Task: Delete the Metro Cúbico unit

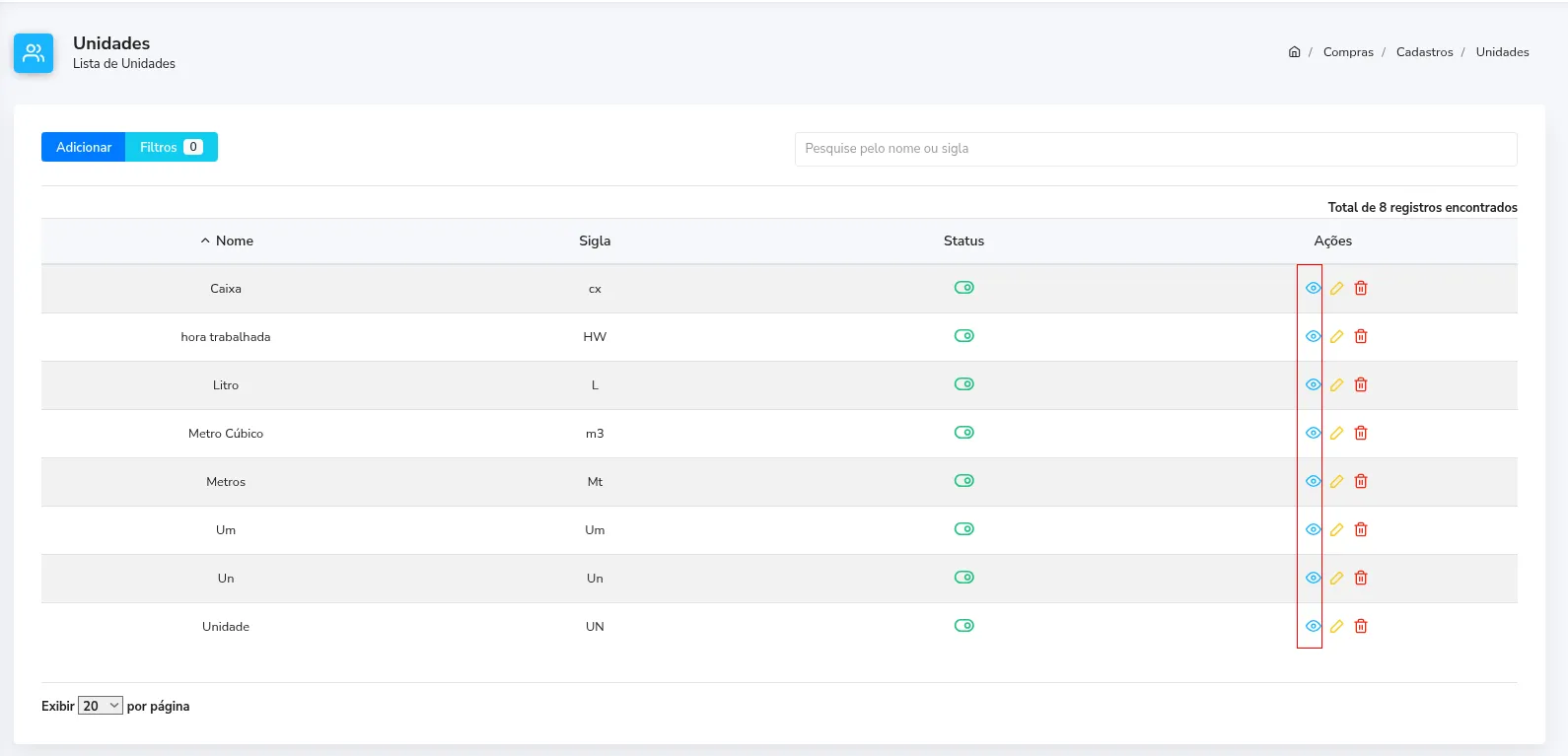Action: click(x=1361, y=433)
